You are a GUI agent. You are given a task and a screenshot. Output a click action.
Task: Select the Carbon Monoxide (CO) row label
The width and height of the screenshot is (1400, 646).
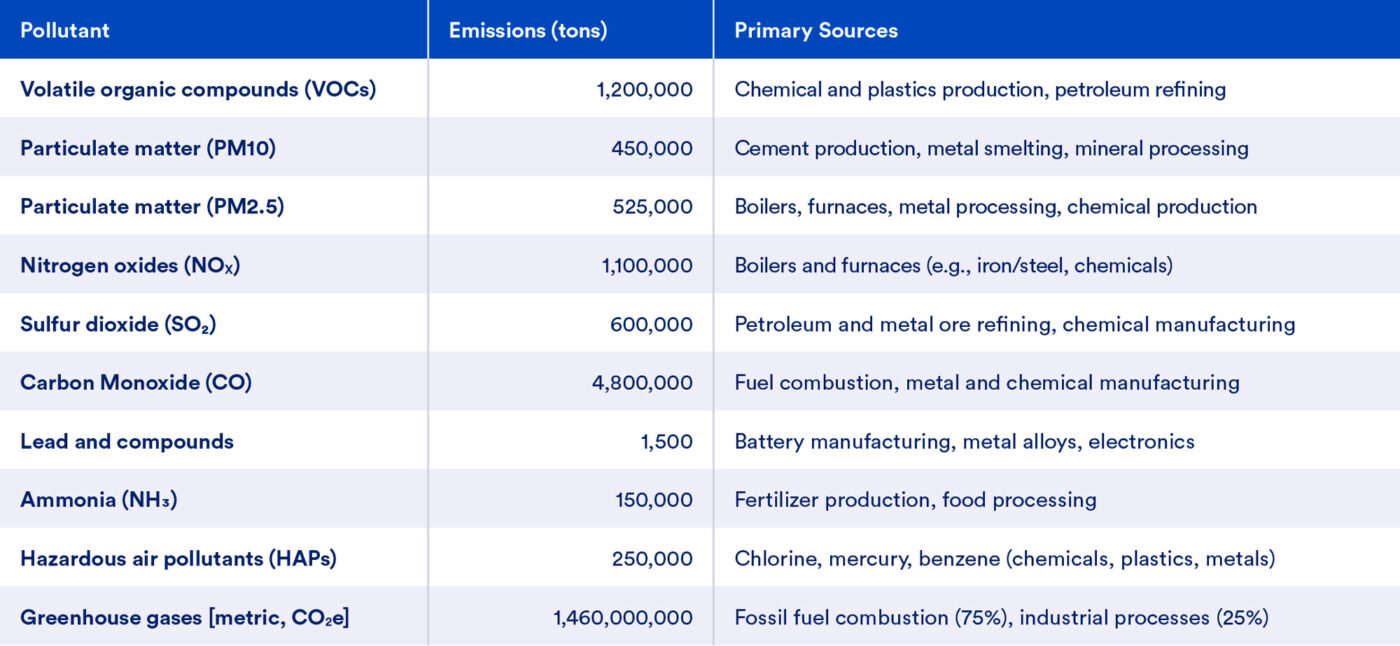click(136, 383)
